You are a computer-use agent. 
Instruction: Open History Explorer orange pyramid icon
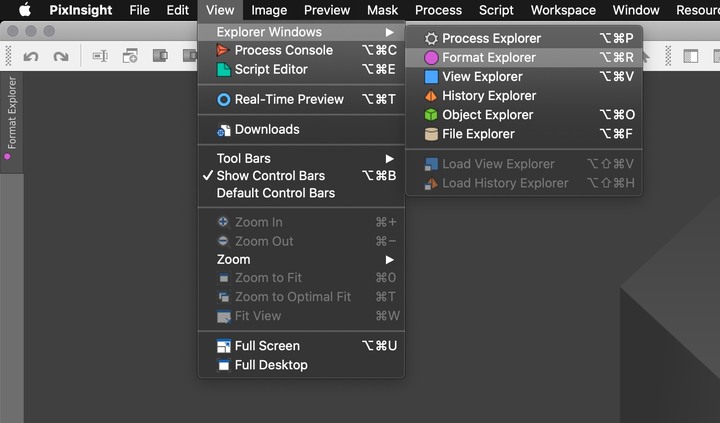[524, 96]
